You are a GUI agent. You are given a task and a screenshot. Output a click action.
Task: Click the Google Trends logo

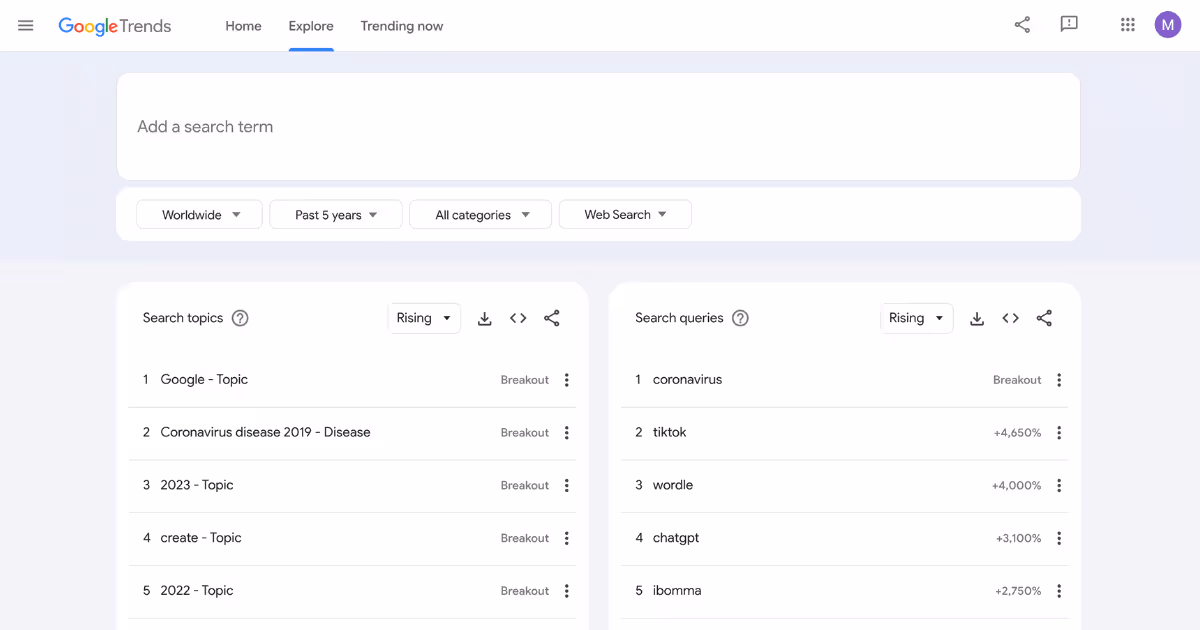pos(114,26)
